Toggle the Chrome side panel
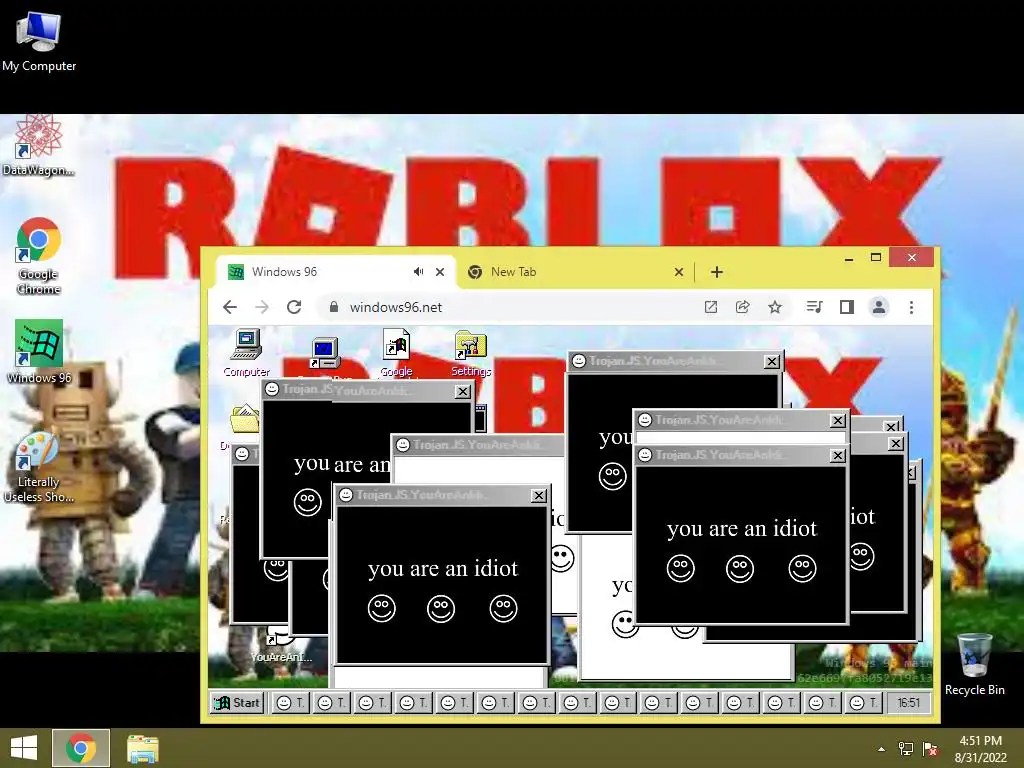1024x768 pixels. 846,307
